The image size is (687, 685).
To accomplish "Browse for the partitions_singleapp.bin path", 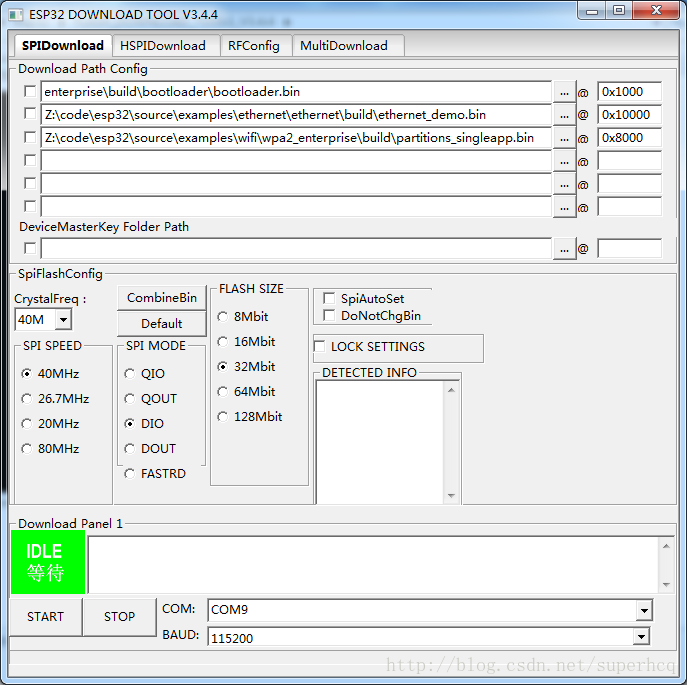I will [564, 138].
